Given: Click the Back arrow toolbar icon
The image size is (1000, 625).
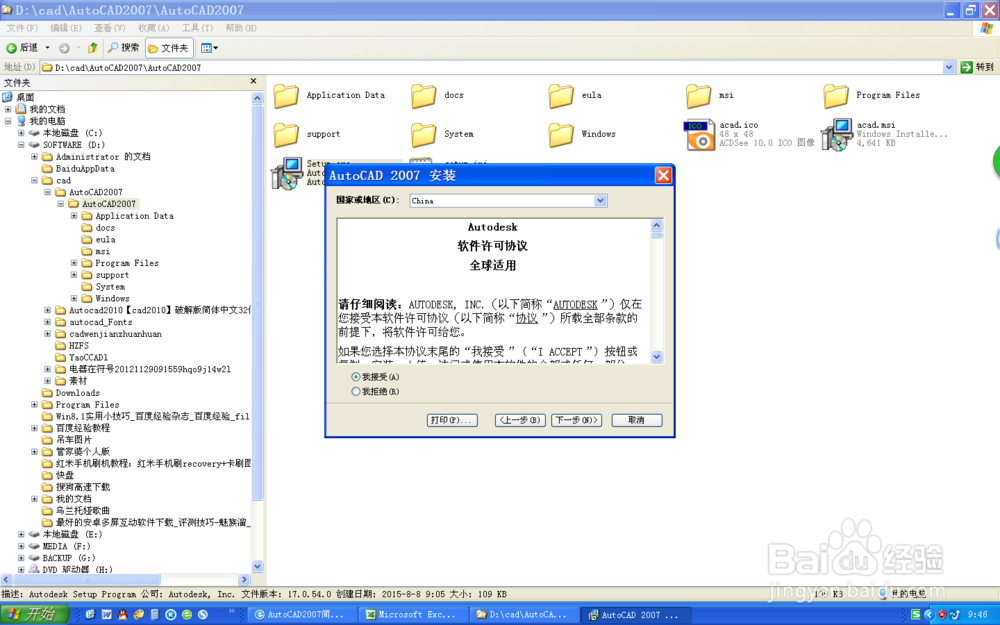Looking at the screenshot, I should (x=11, y=48).
